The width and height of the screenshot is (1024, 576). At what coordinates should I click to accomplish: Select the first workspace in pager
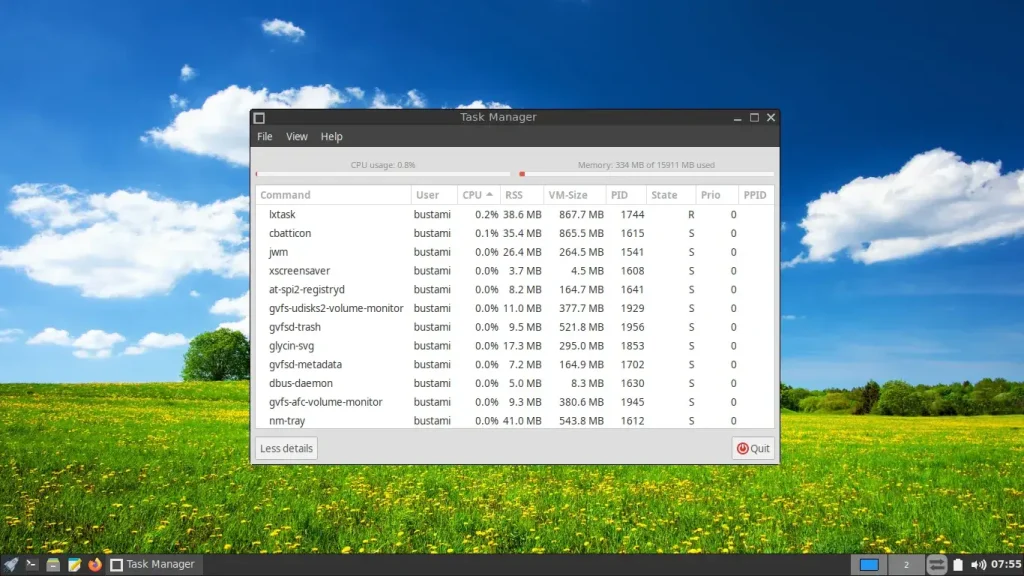(x=869, y=564)
